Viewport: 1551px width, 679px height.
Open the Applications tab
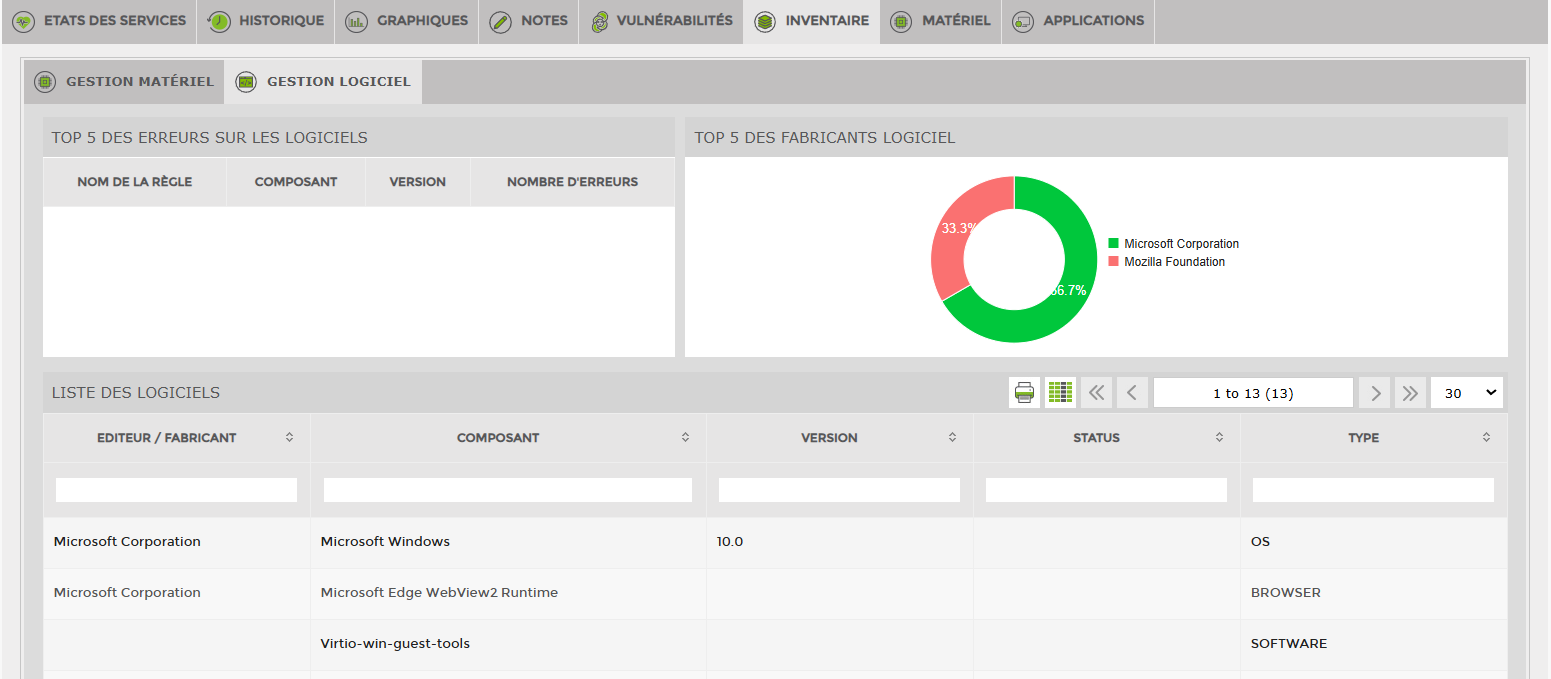(x=1079, y=21)
